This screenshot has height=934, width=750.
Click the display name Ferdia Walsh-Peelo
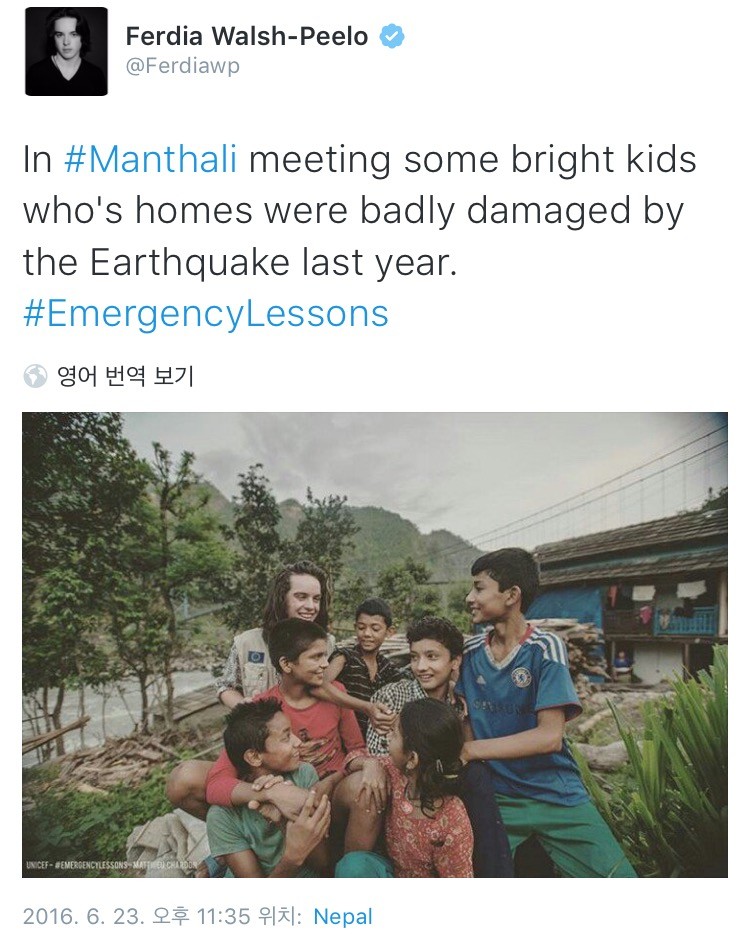point(247,37)
